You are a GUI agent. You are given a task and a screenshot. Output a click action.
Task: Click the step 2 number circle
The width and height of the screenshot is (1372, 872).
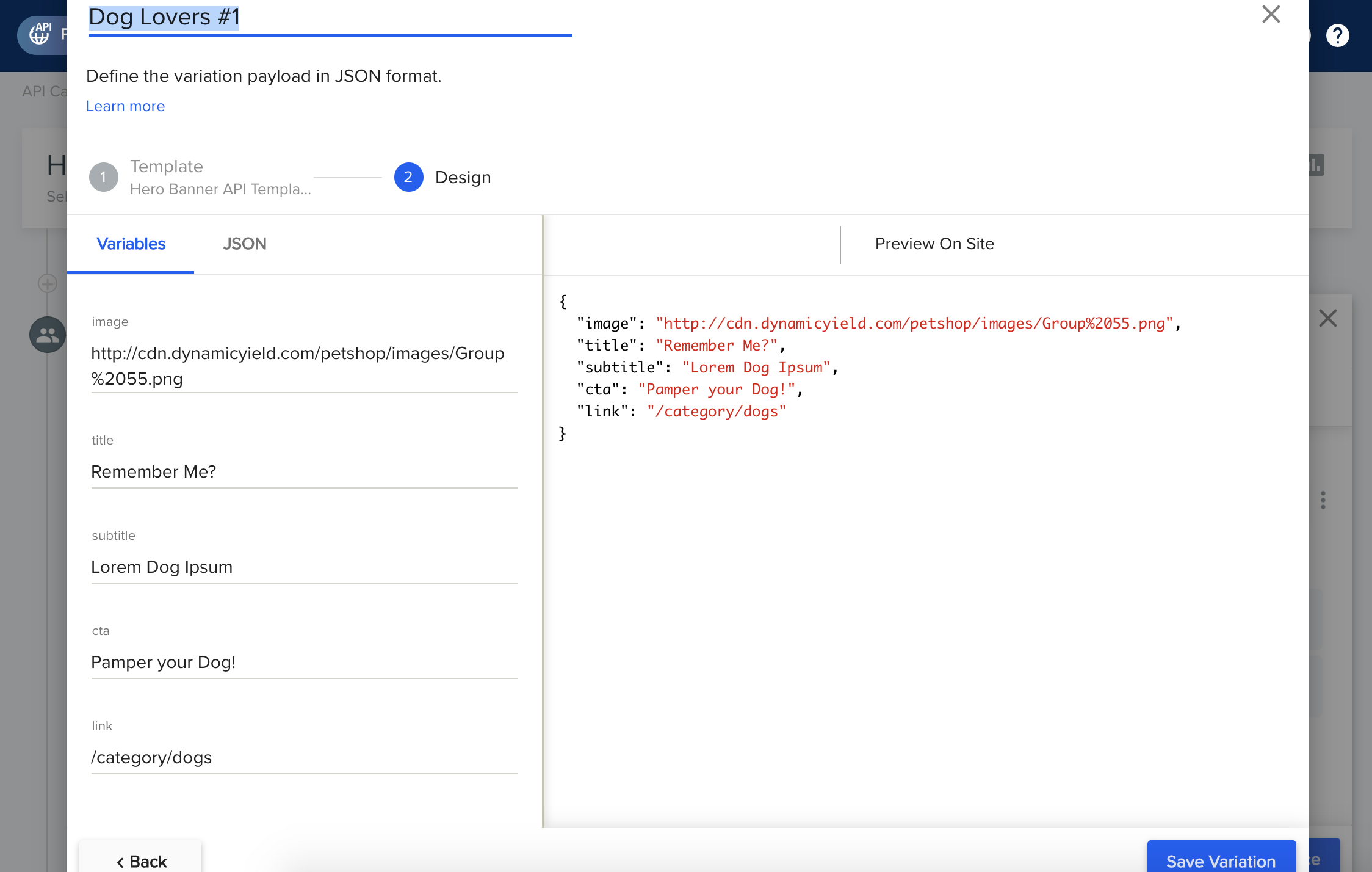click(408, 177)
